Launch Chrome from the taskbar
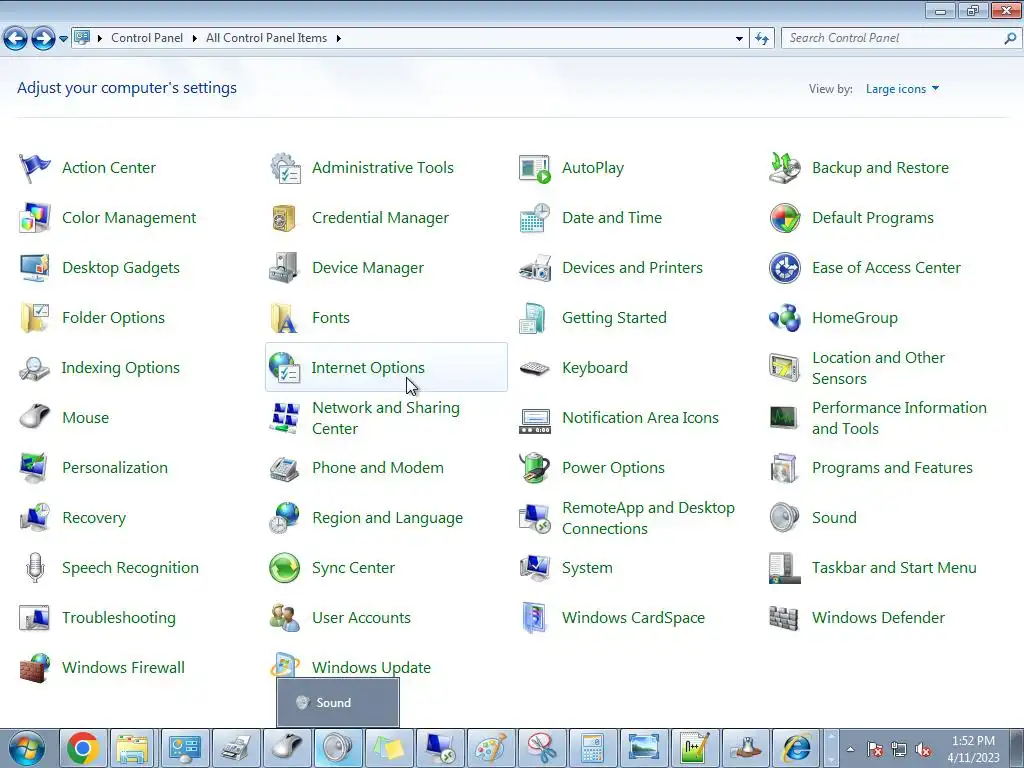This screenshot has height=768, width=1024. coord(82,749)
